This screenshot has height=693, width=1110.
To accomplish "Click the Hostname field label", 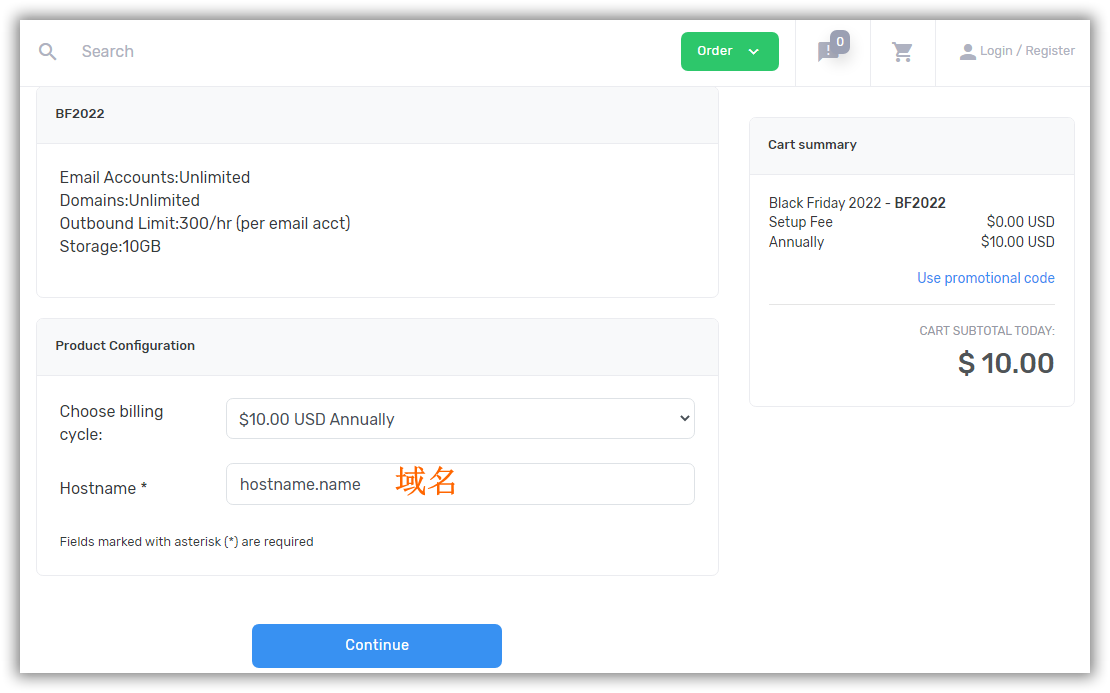I will point(103,488).
